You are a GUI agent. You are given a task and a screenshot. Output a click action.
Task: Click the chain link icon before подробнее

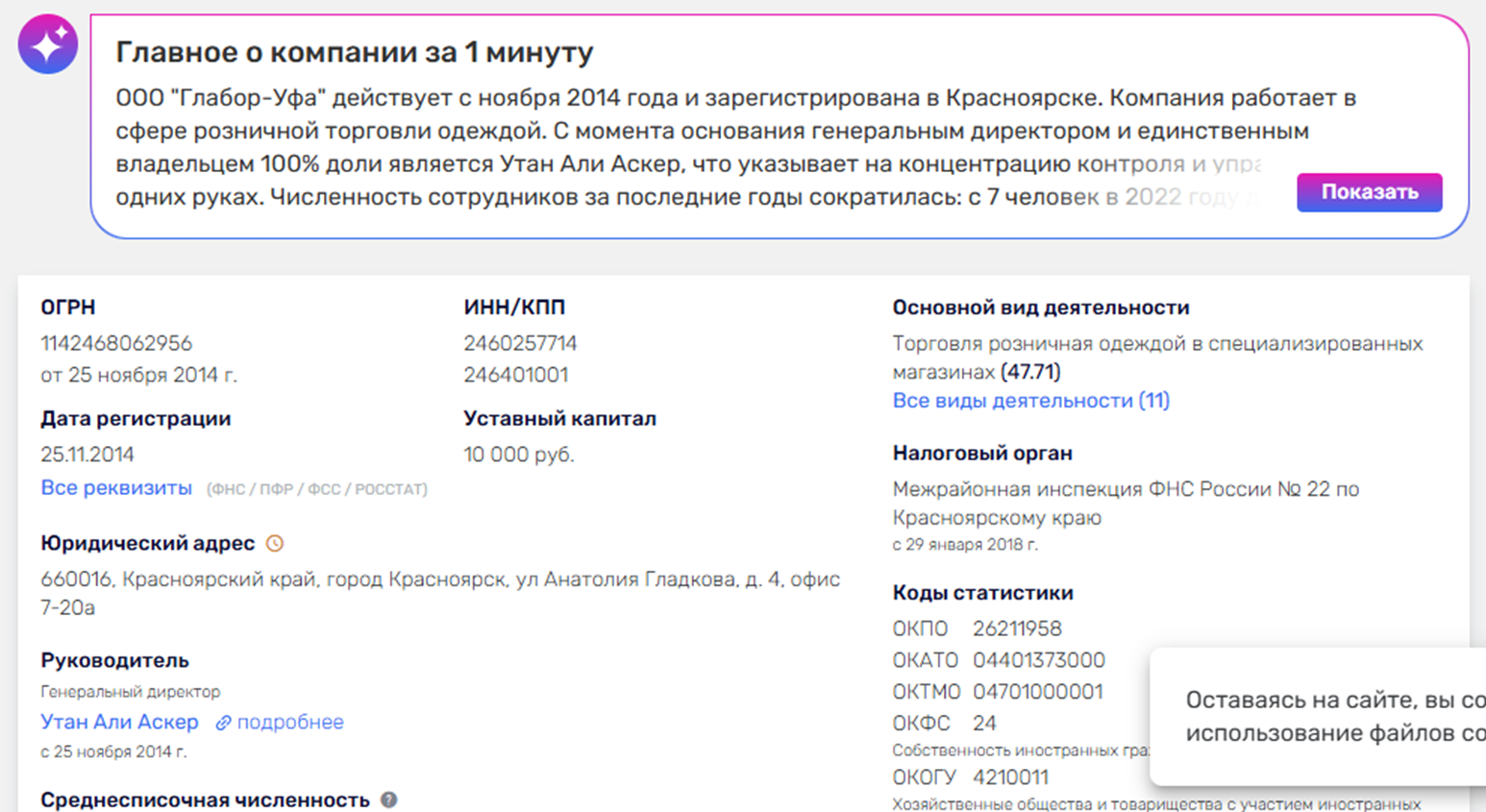click(x=223, y=723)
